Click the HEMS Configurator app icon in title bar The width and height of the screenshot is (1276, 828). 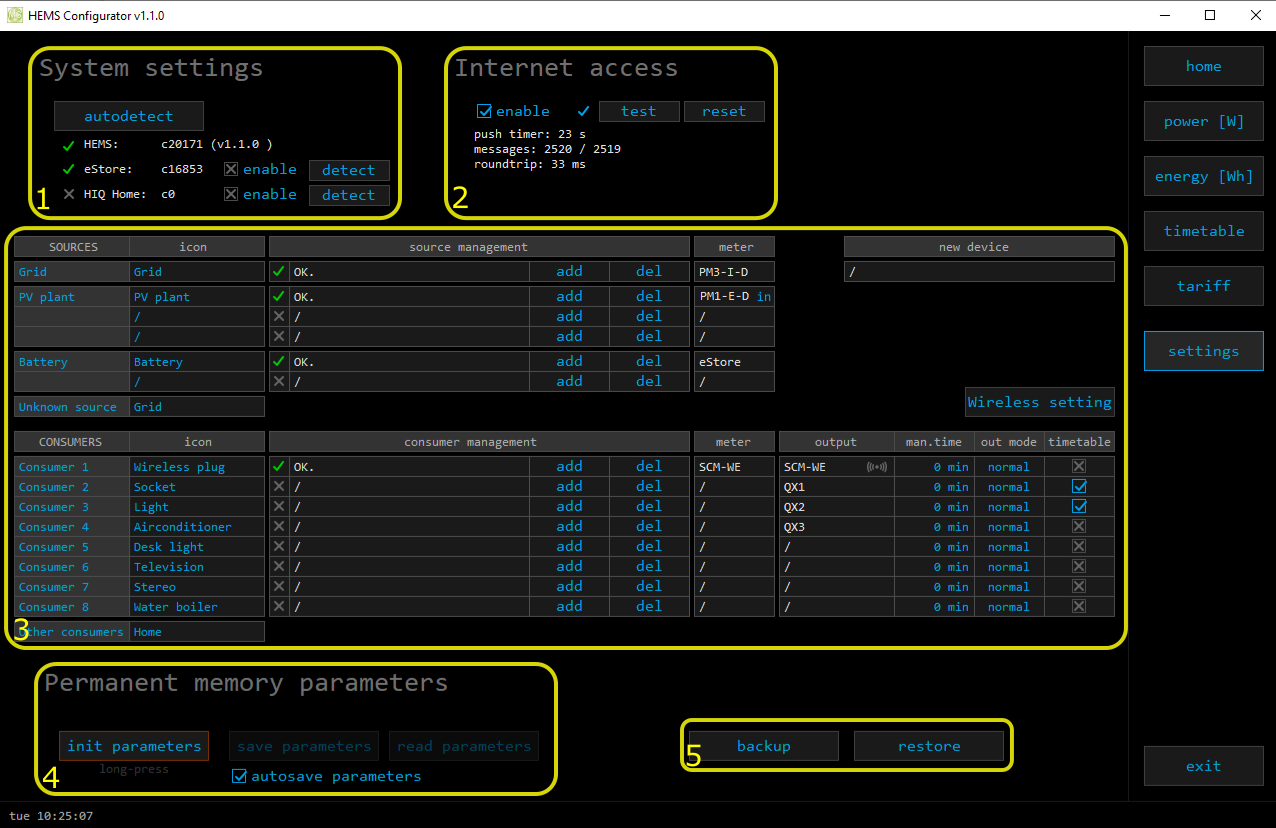coord(15,15)
